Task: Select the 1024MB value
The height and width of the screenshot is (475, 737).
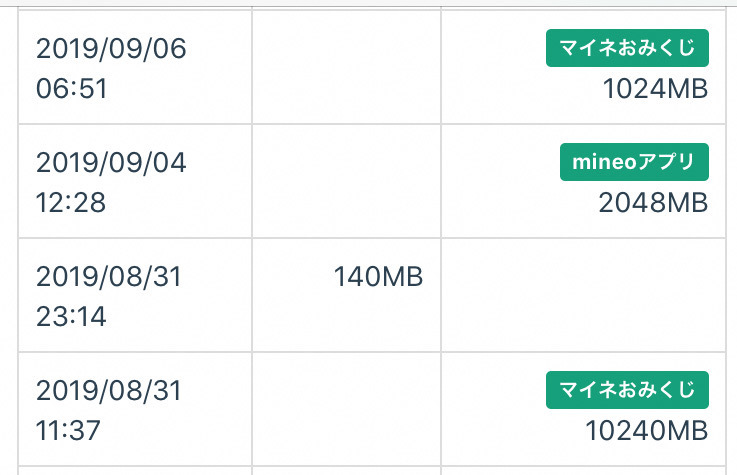Action: (655, 89)
